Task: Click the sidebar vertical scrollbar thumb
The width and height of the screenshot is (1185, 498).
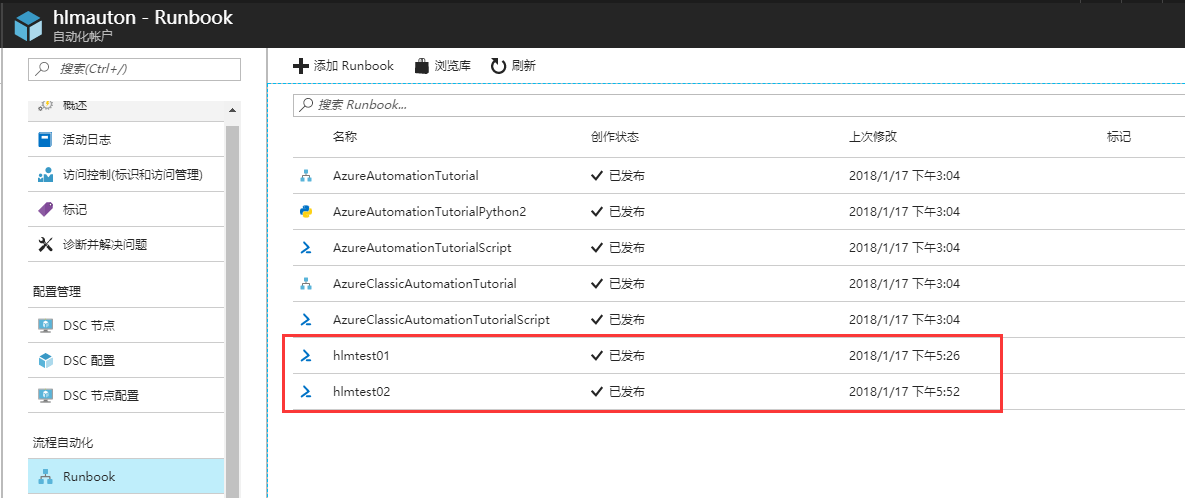Action: click(232, 310)
